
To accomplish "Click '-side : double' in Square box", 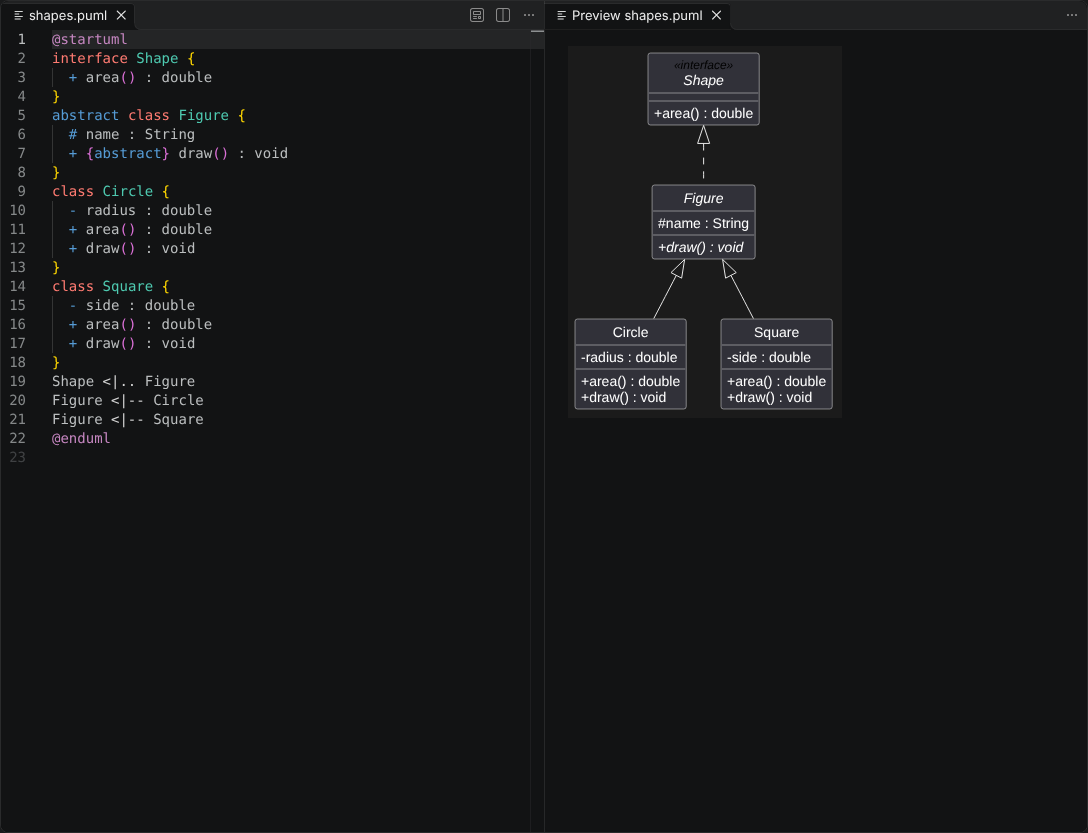I will pyautogui.click(x=768, y=357).
